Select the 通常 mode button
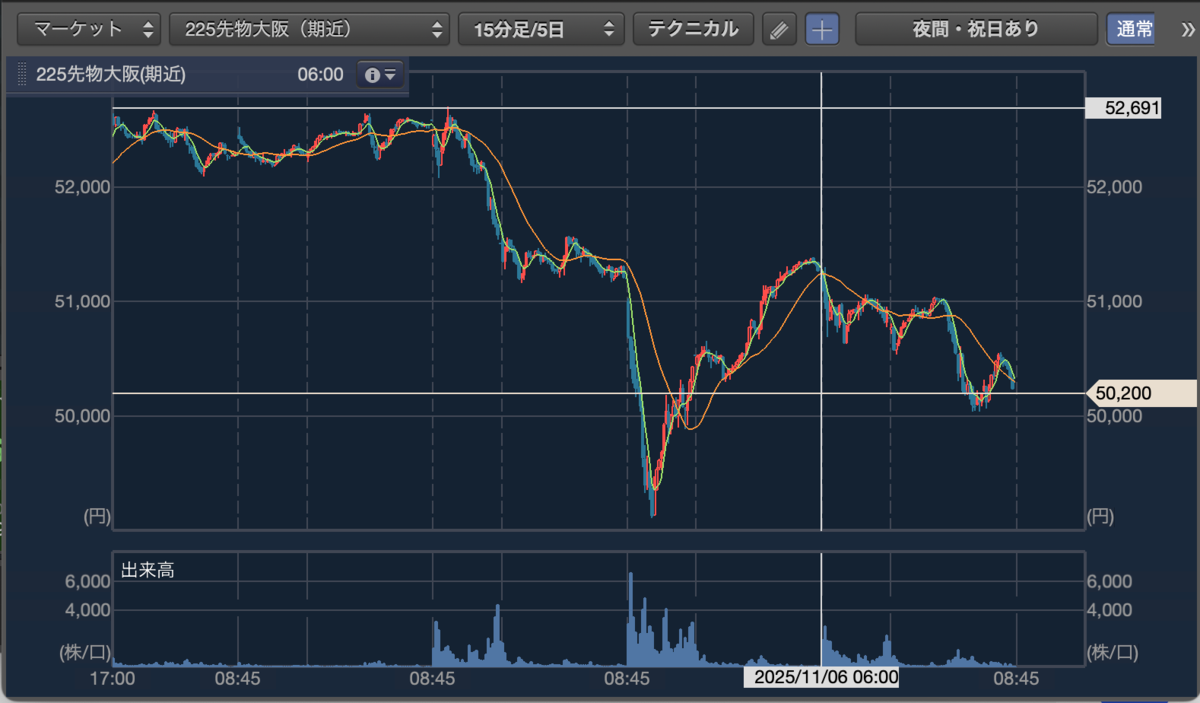The width and height of the screenshot is (1200, 703). [1130, 29]
